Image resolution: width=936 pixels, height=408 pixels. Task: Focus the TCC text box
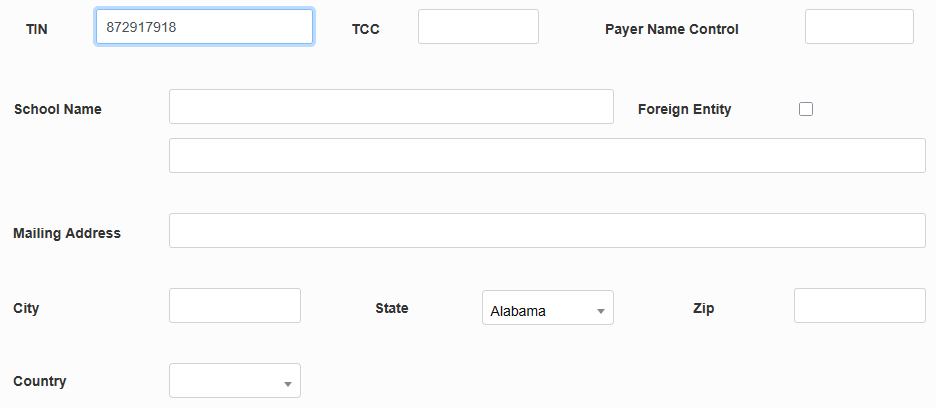click(478, 27)
